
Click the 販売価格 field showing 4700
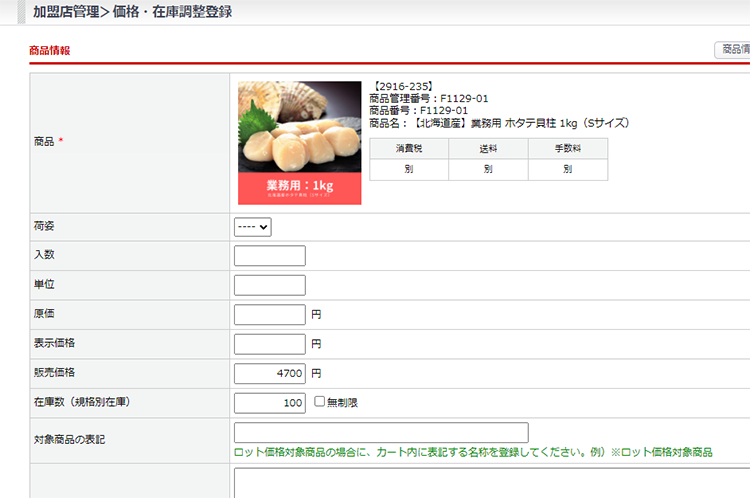(x=269, y=374)
